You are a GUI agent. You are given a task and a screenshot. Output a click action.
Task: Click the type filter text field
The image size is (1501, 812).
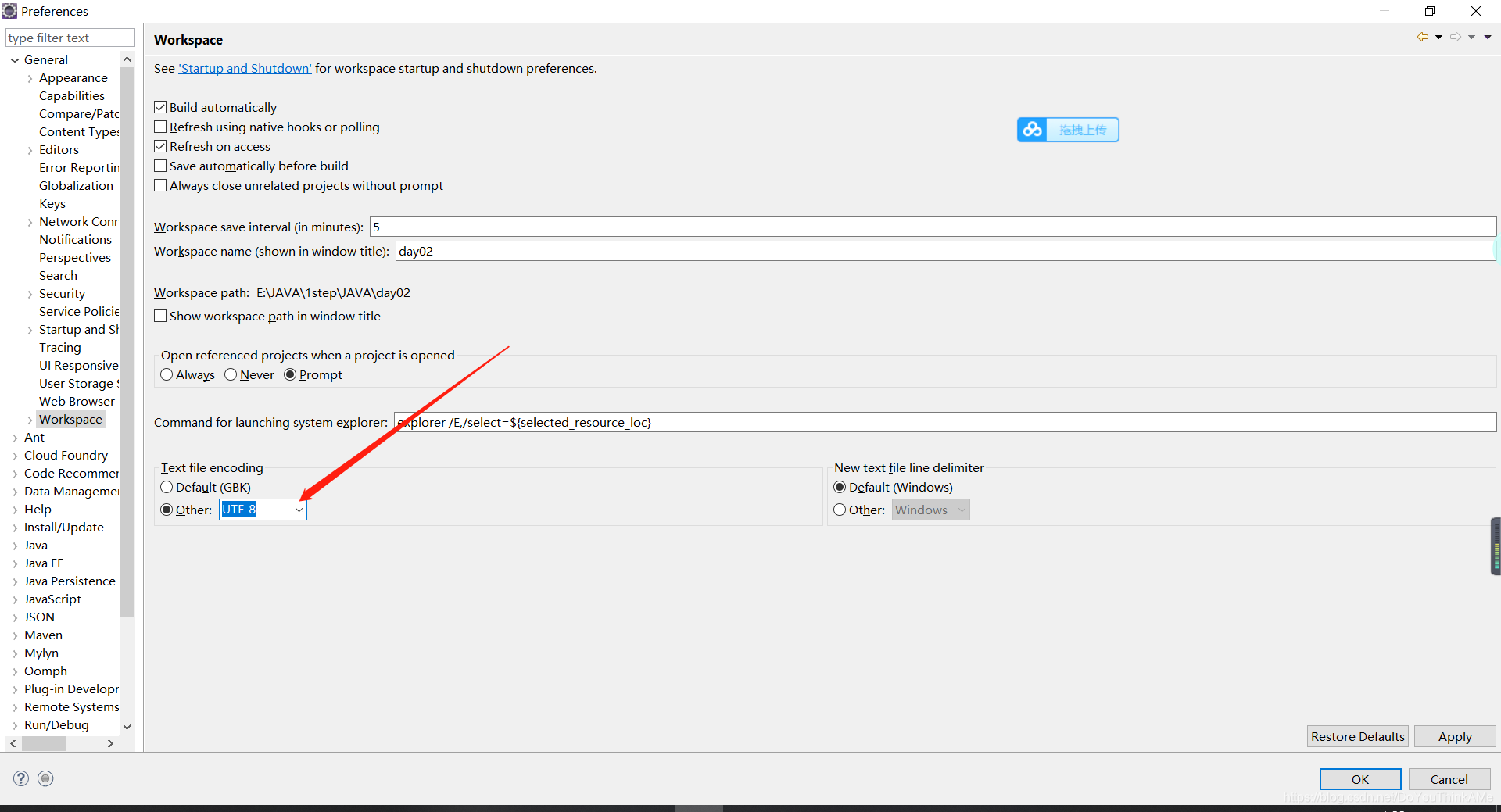tap(70, 38)
